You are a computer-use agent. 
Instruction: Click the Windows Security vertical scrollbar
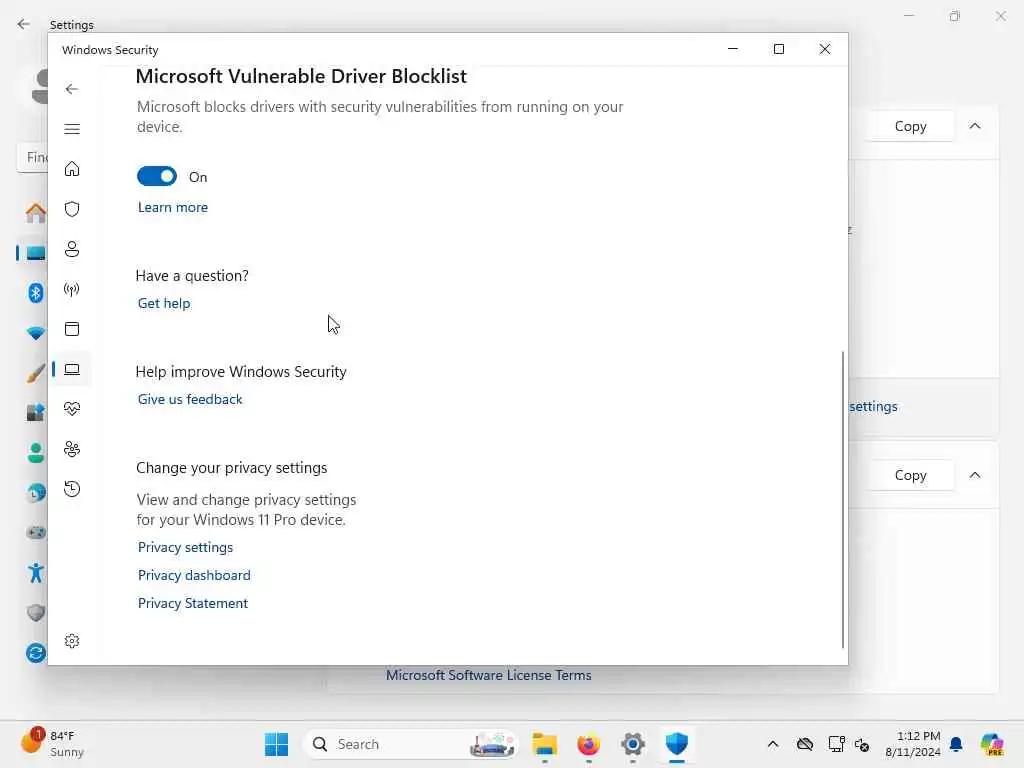pos(843,500)
